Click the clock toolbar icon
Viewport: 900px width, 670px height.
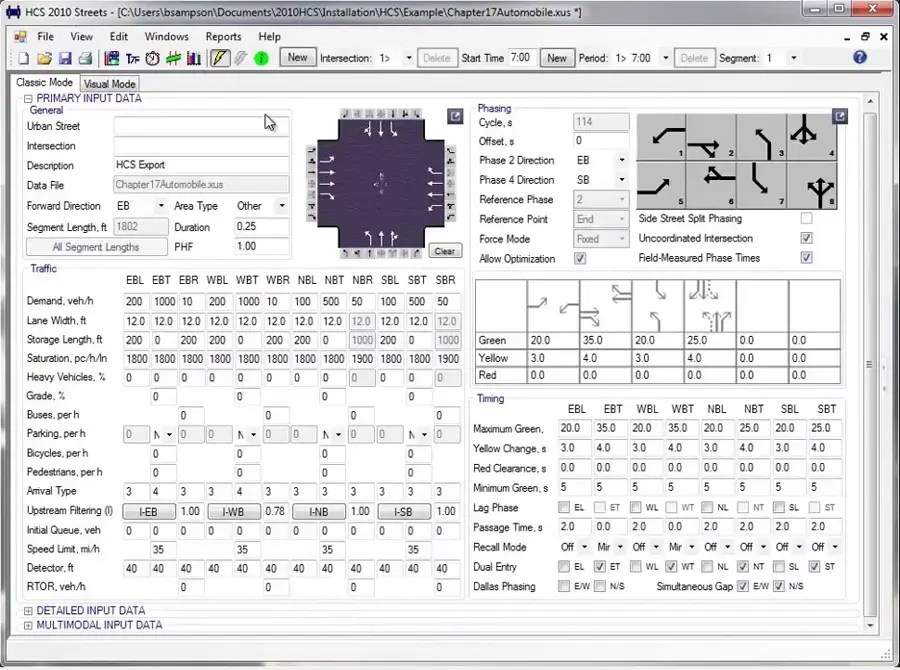click(x=152, y=59)
